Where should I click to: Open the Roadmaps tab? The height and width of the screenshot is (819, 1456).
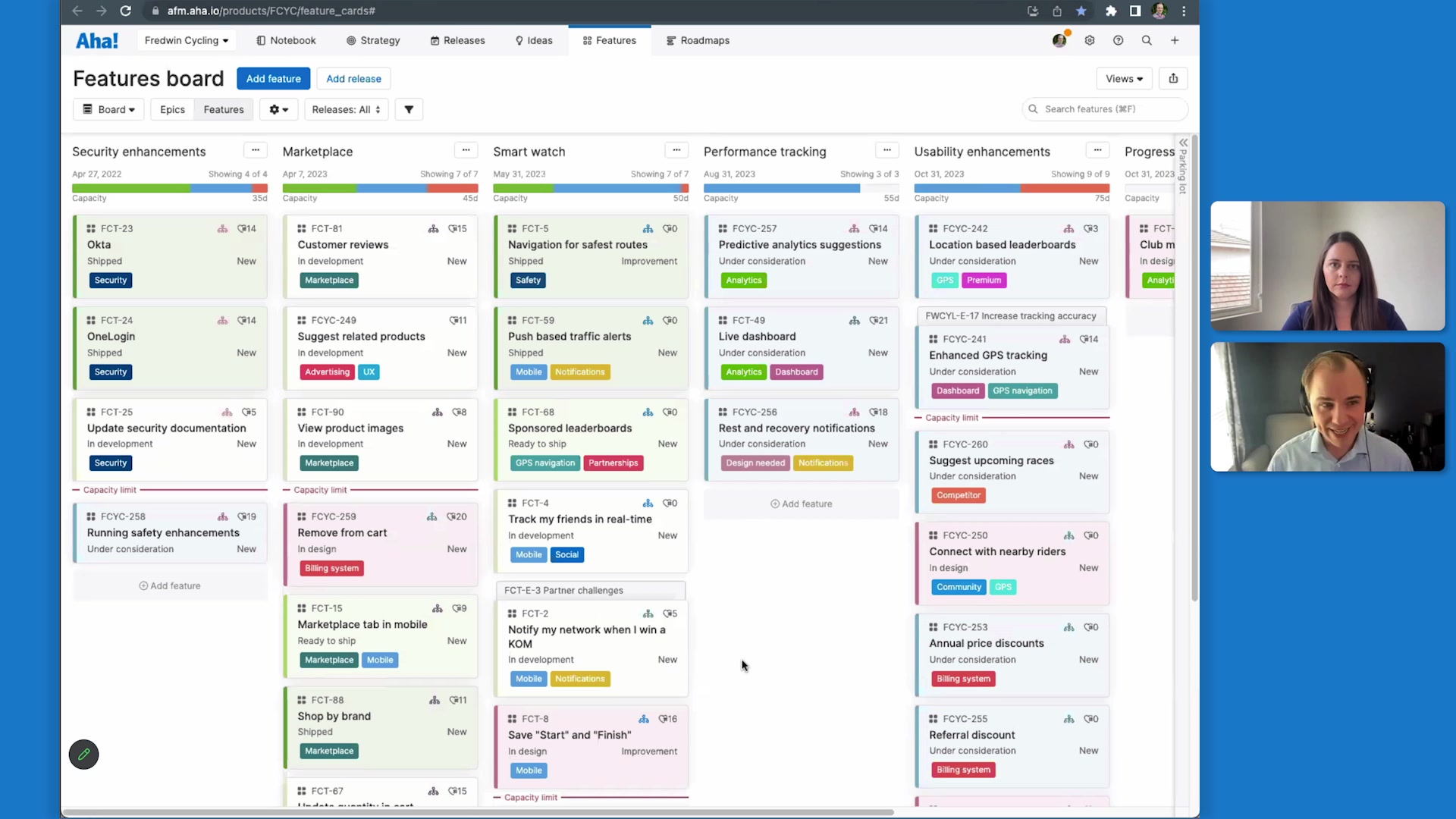(x=698, y=41)
